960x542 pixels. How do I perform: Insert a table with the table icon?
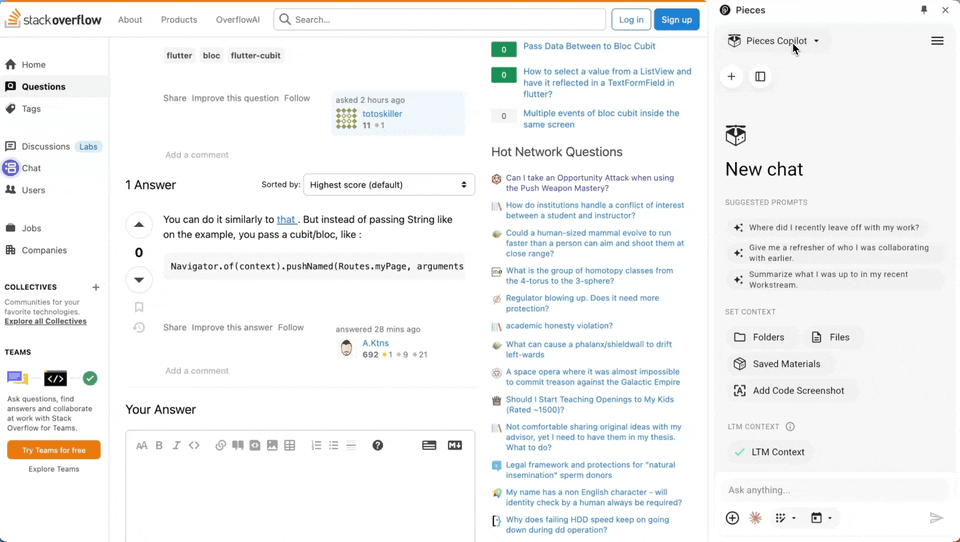[x=290, y=445]
